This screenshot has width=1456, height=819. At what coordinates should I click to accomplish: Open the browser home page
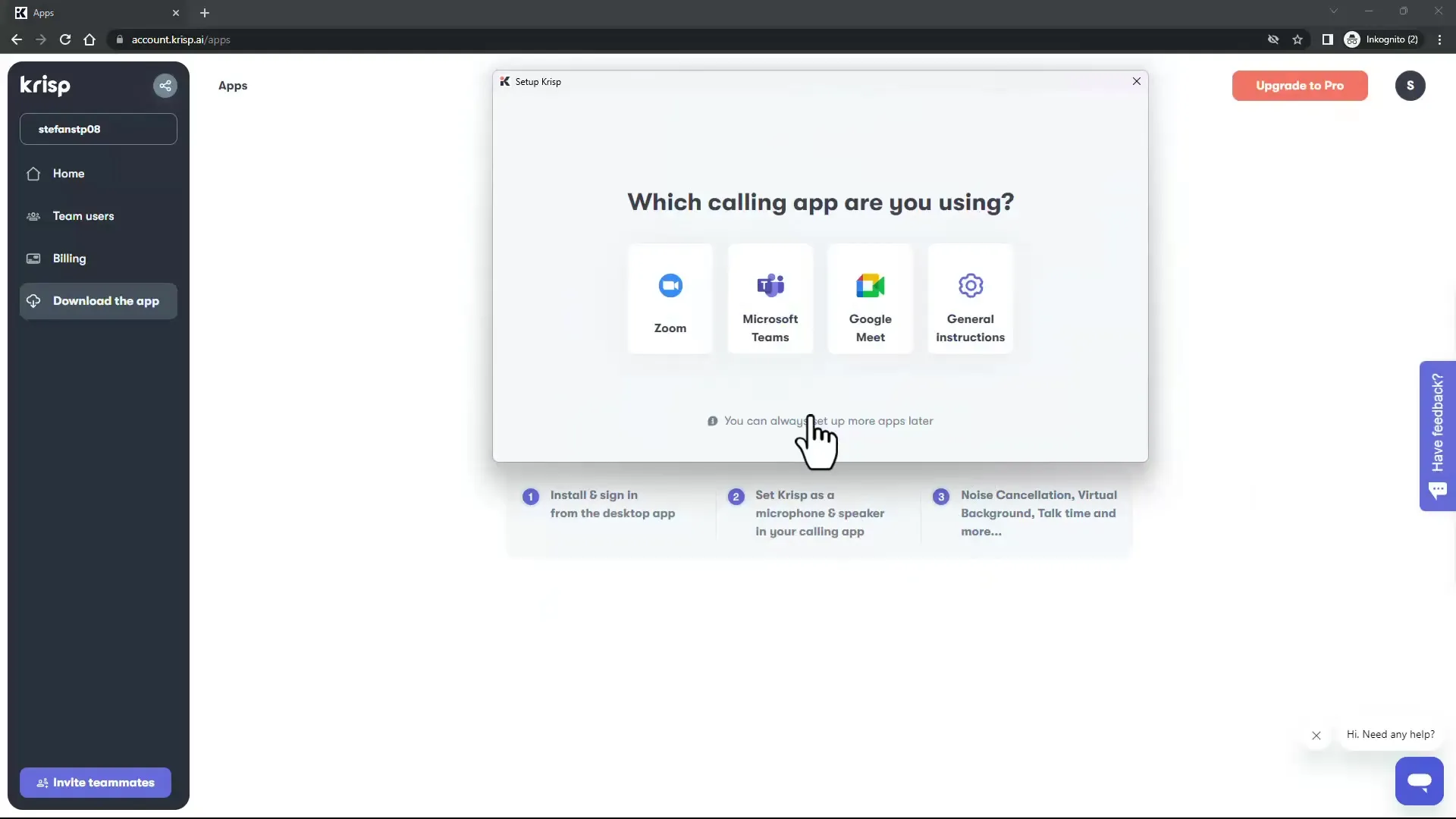click(x=89, y=39)
